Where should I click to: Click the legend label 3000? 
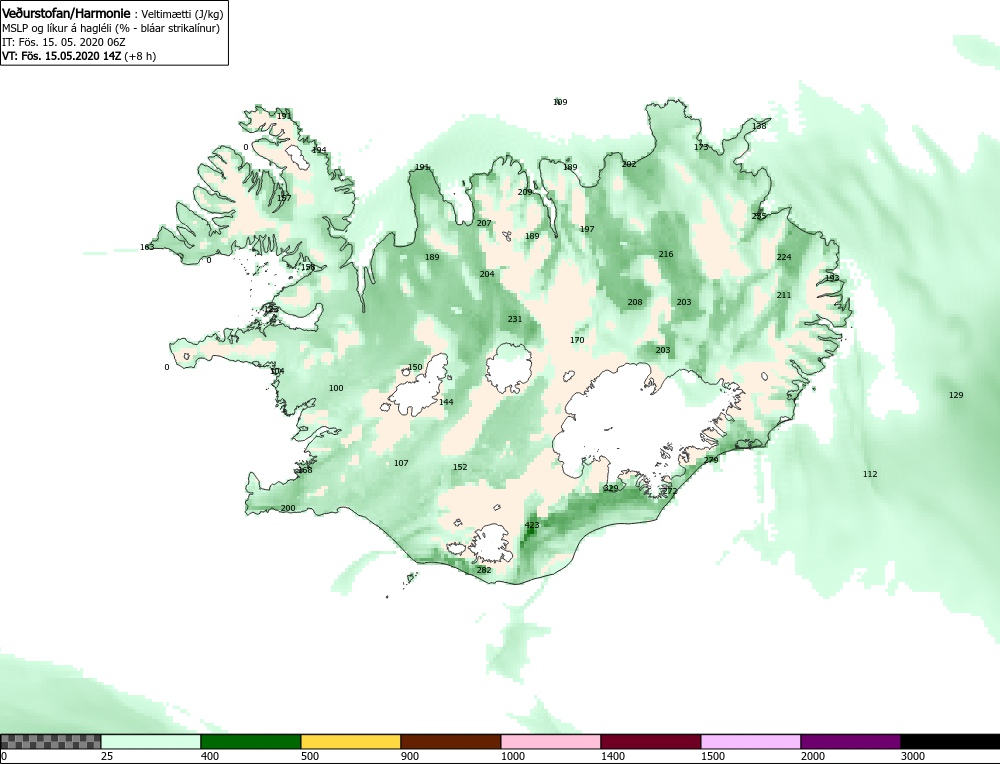[x=913, y=756]
